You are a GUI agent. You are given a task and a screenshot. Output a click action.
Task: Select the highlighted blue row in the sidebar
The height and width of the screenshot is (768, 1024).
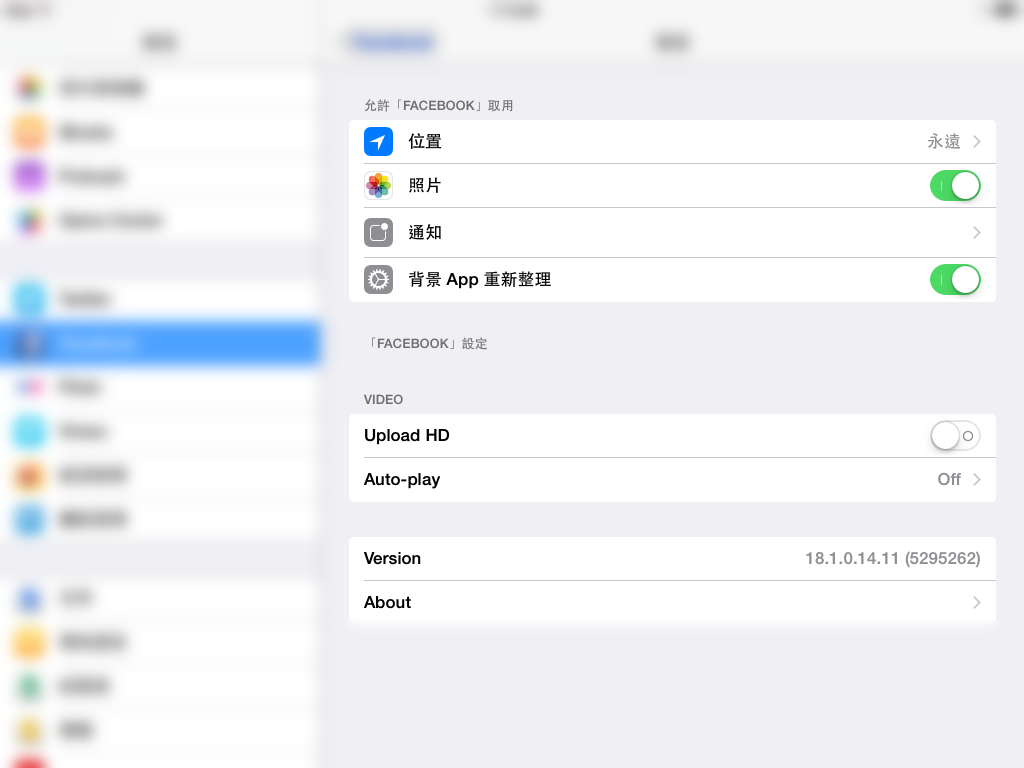coord(160,343)
